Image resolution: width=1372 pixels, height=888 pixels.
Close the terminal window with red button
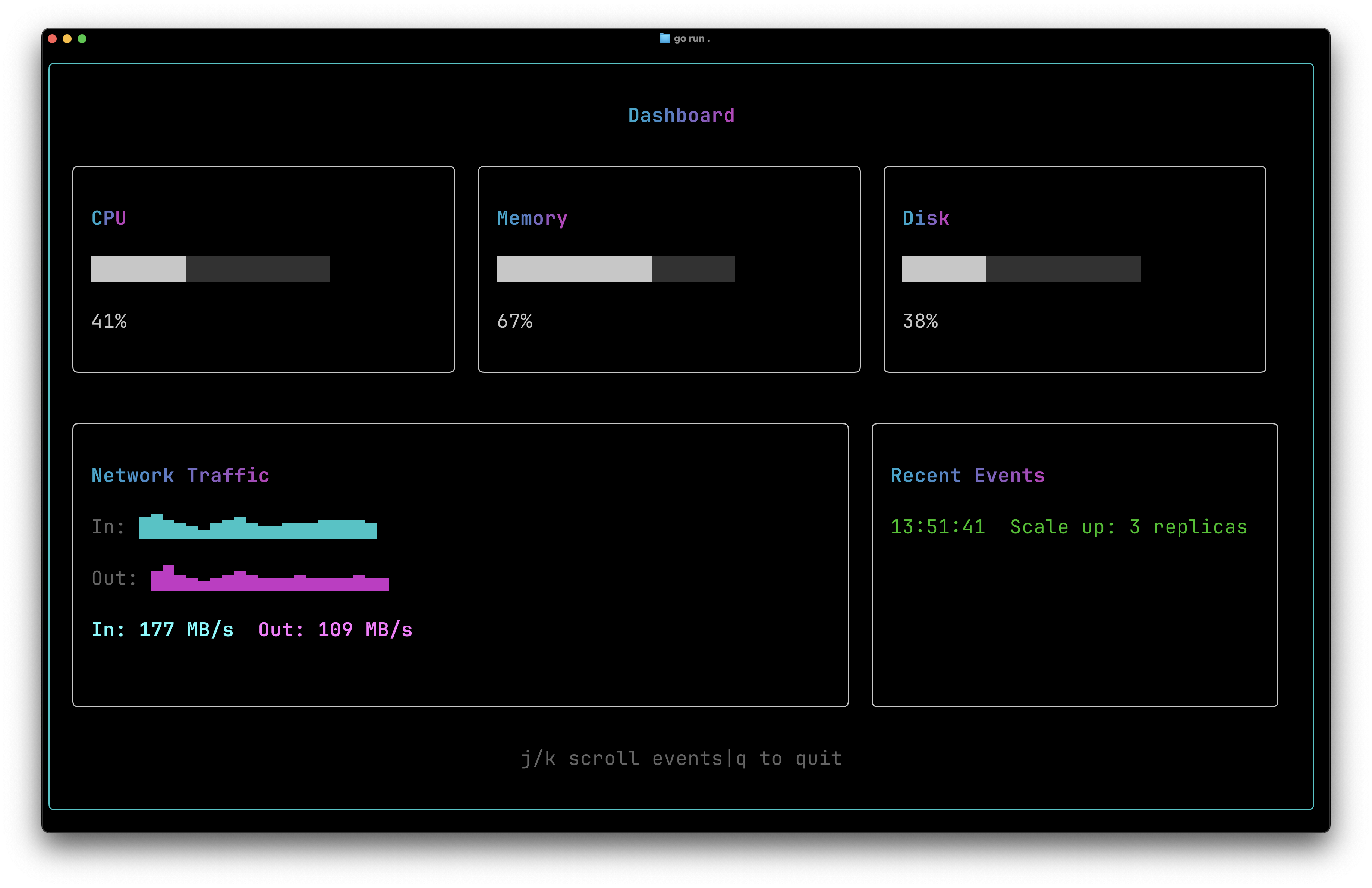(53, 39)
